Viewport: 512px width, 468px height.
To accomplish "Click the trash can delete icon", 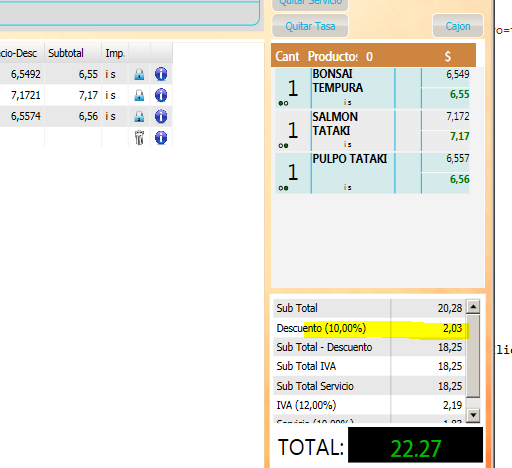I will pyautogui.click(x=139, y=137).
